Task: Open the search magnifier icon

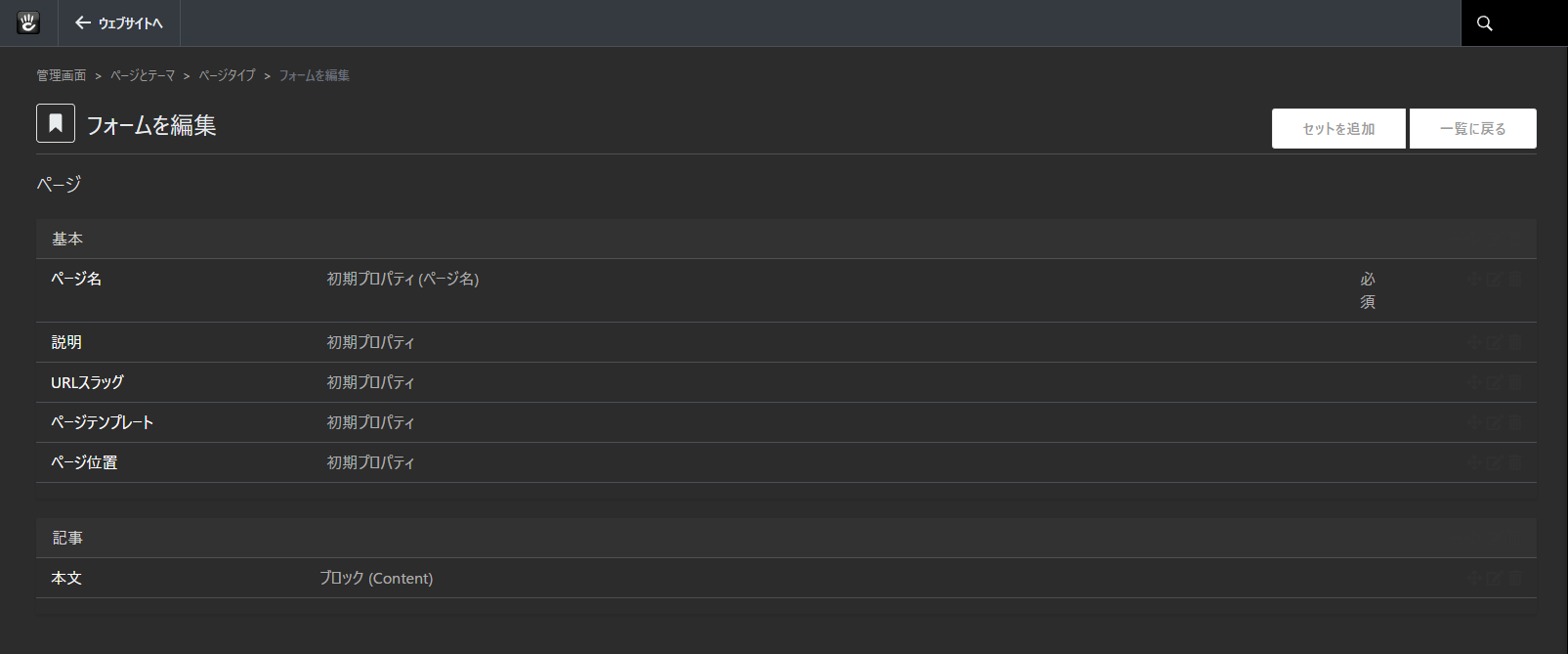Action: pos(1485,23)
